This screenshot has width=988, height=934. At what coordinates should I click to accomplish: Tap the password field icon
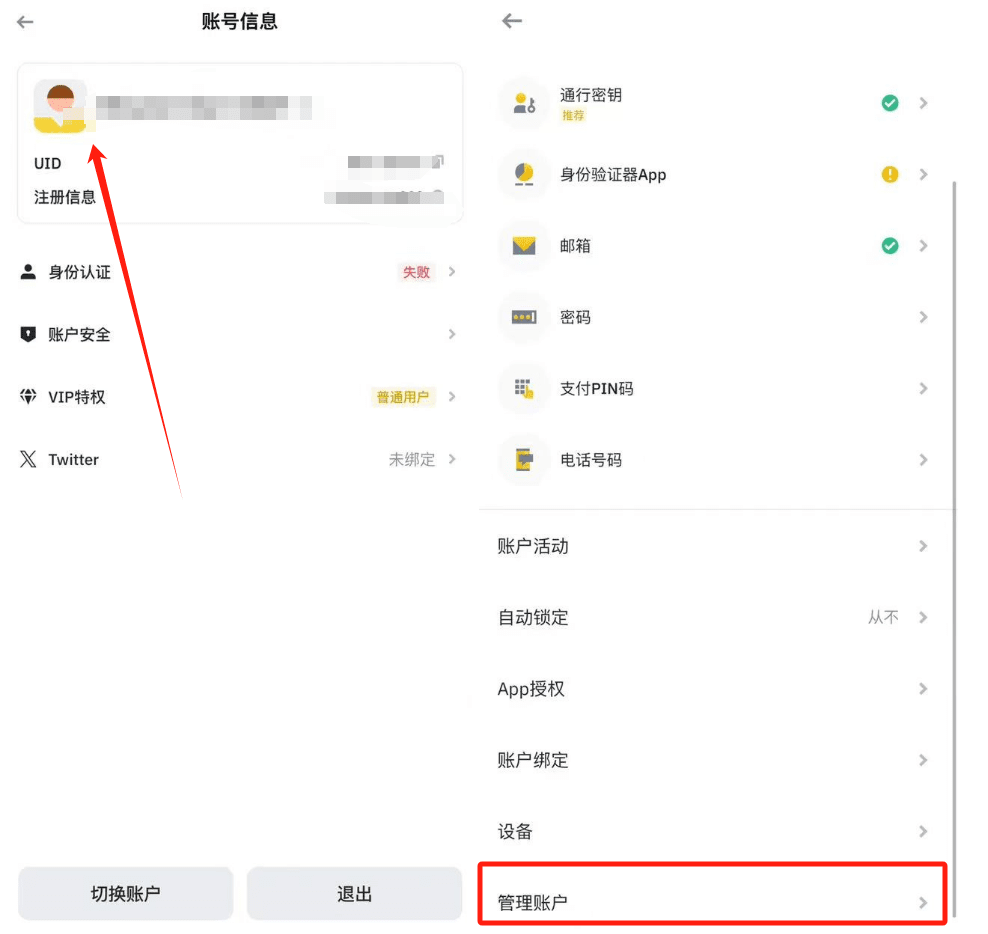524,317
